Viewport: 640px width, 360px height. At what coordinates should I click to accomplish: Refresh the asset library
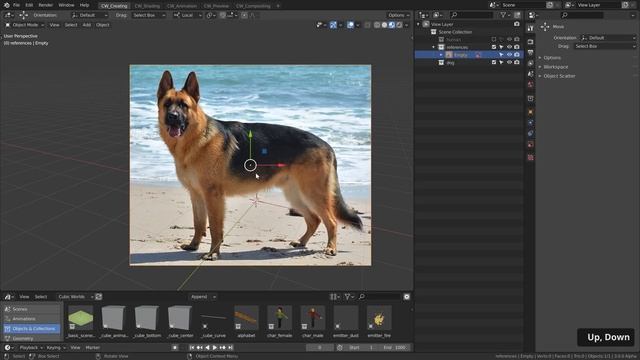point(99,297)
